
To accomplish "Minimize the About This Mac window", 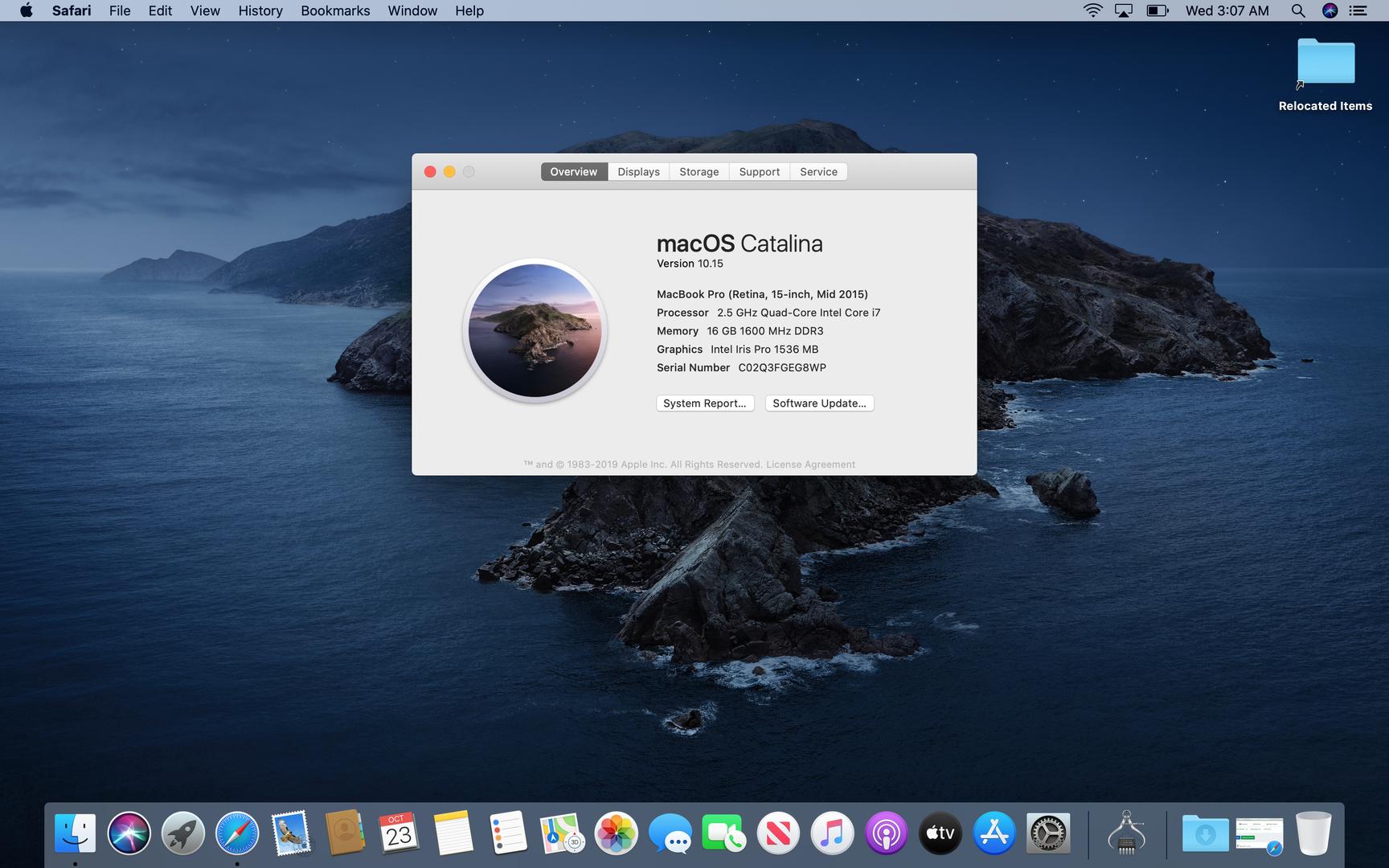I will coord(449,171).
